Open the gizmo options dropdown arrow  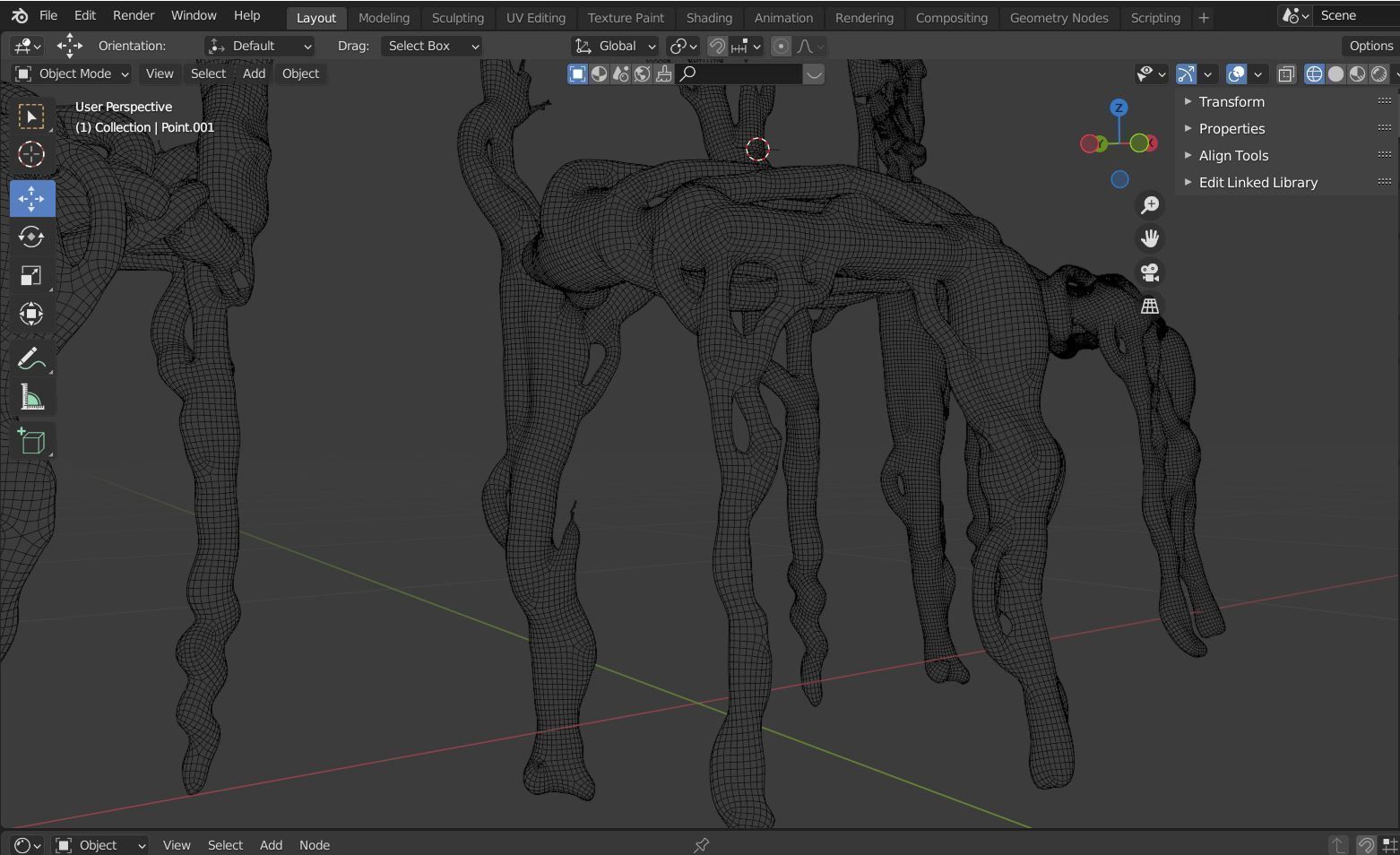click(1207, 74)
